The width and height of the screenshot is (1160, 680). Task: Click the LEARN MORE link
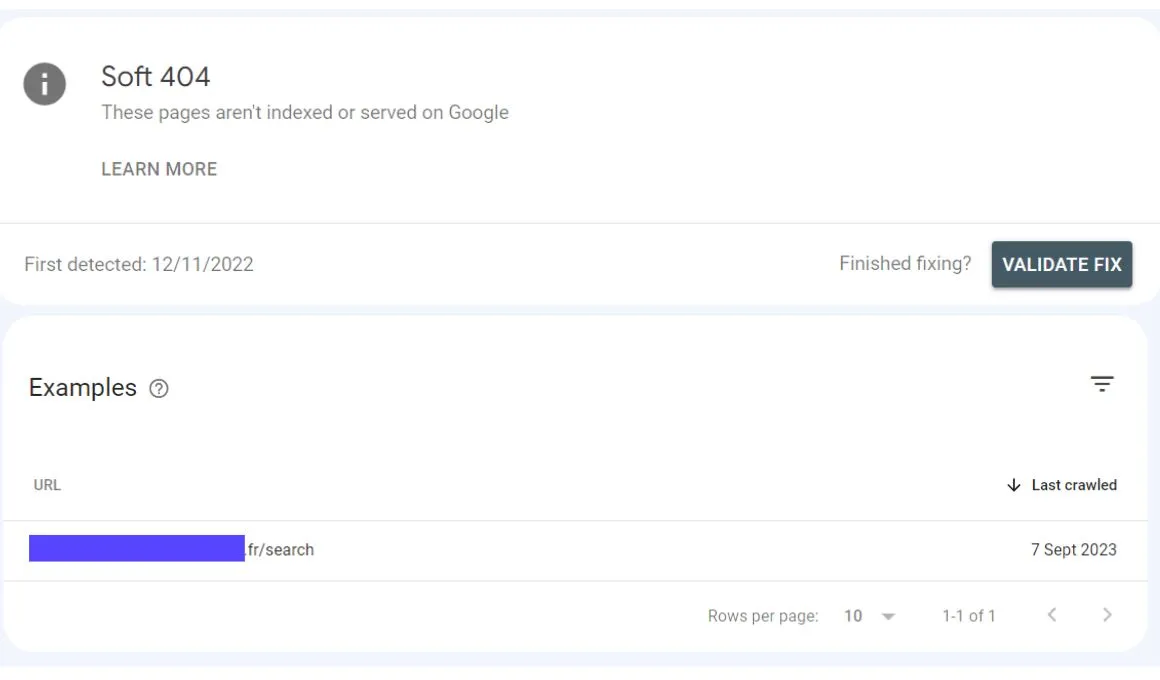coord(158,169)
